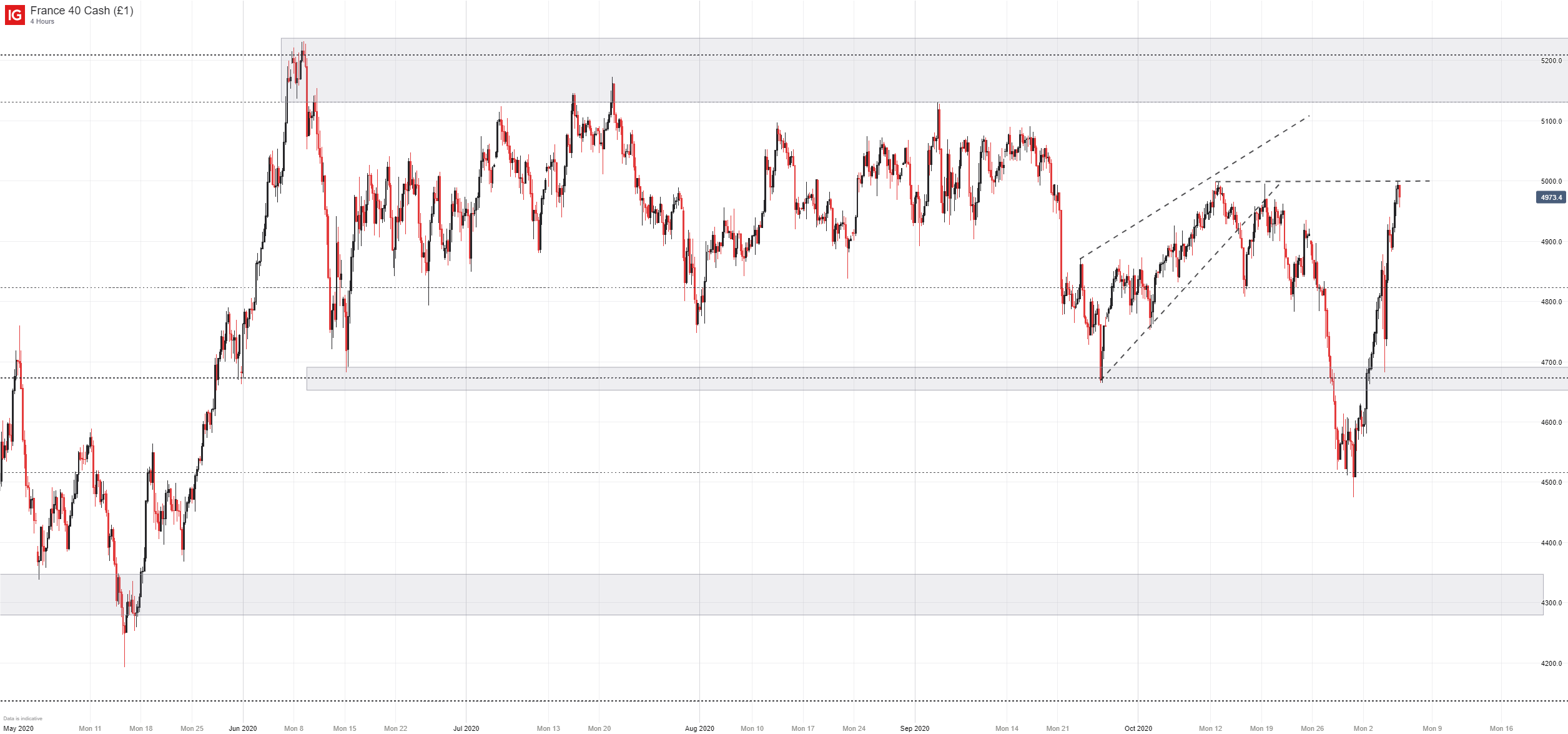Click the 4900.0 price axis label

tap(1551, 242)
